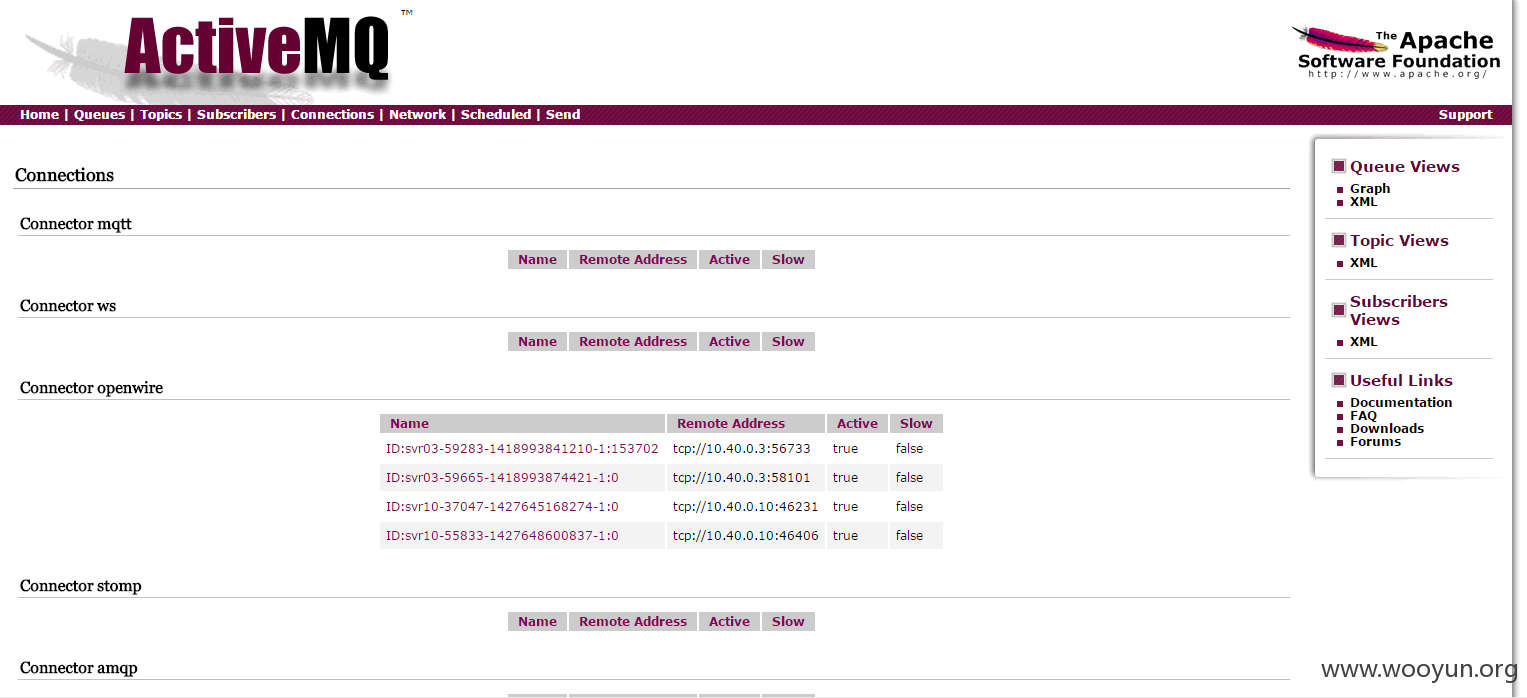Open the Forums link

tap(1375, 441)
